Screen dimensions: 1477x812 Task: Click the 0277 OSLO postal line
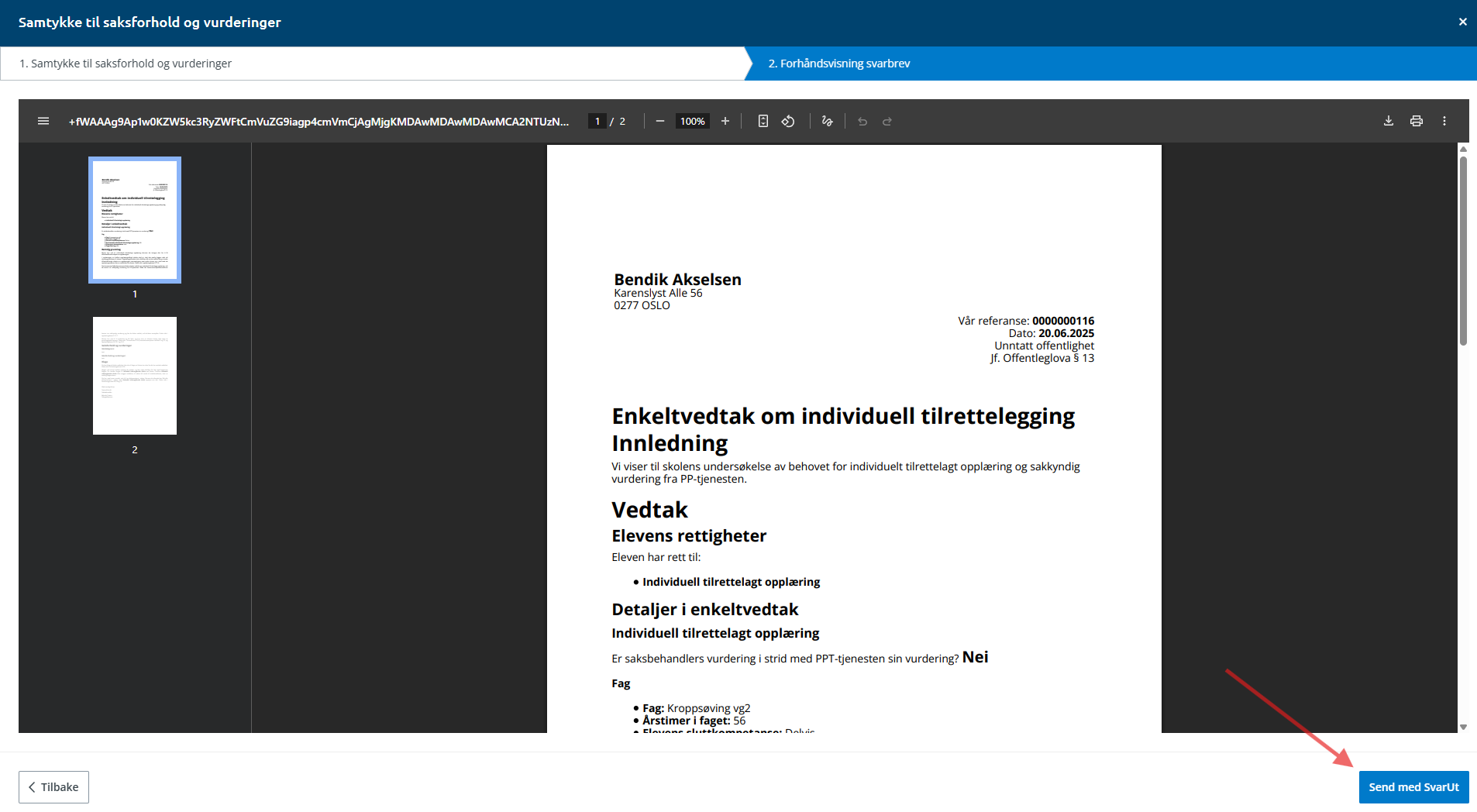point(642,305)
